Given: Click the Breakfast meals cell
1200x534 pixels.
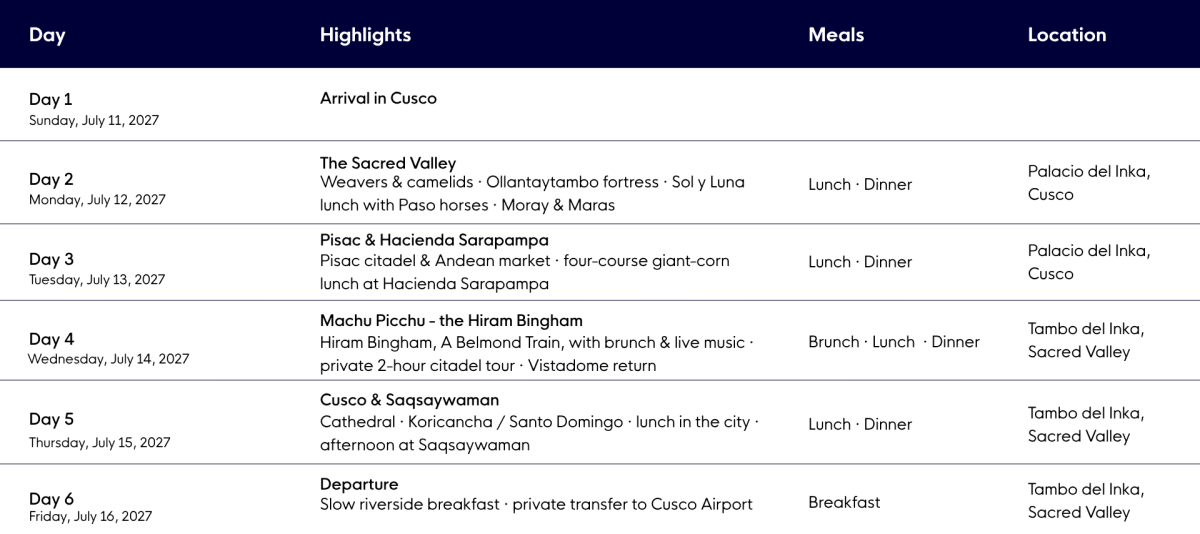Looking at the screenshot, I should point(844,503).
